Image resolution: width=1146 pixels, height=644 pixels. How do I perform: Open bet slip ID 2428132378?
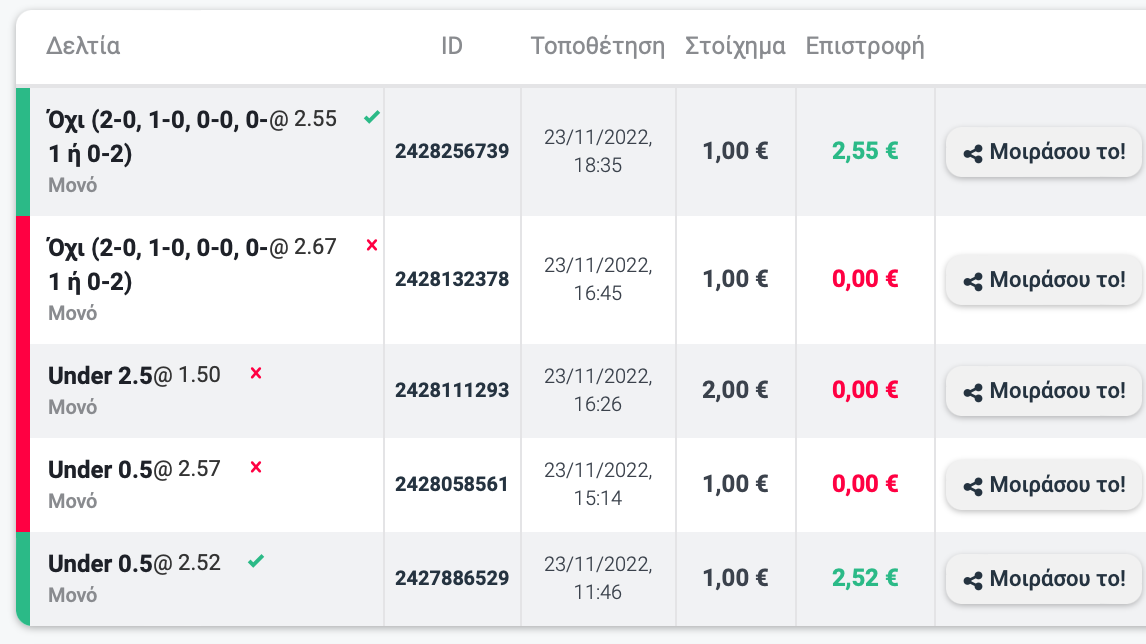(452, 279)
